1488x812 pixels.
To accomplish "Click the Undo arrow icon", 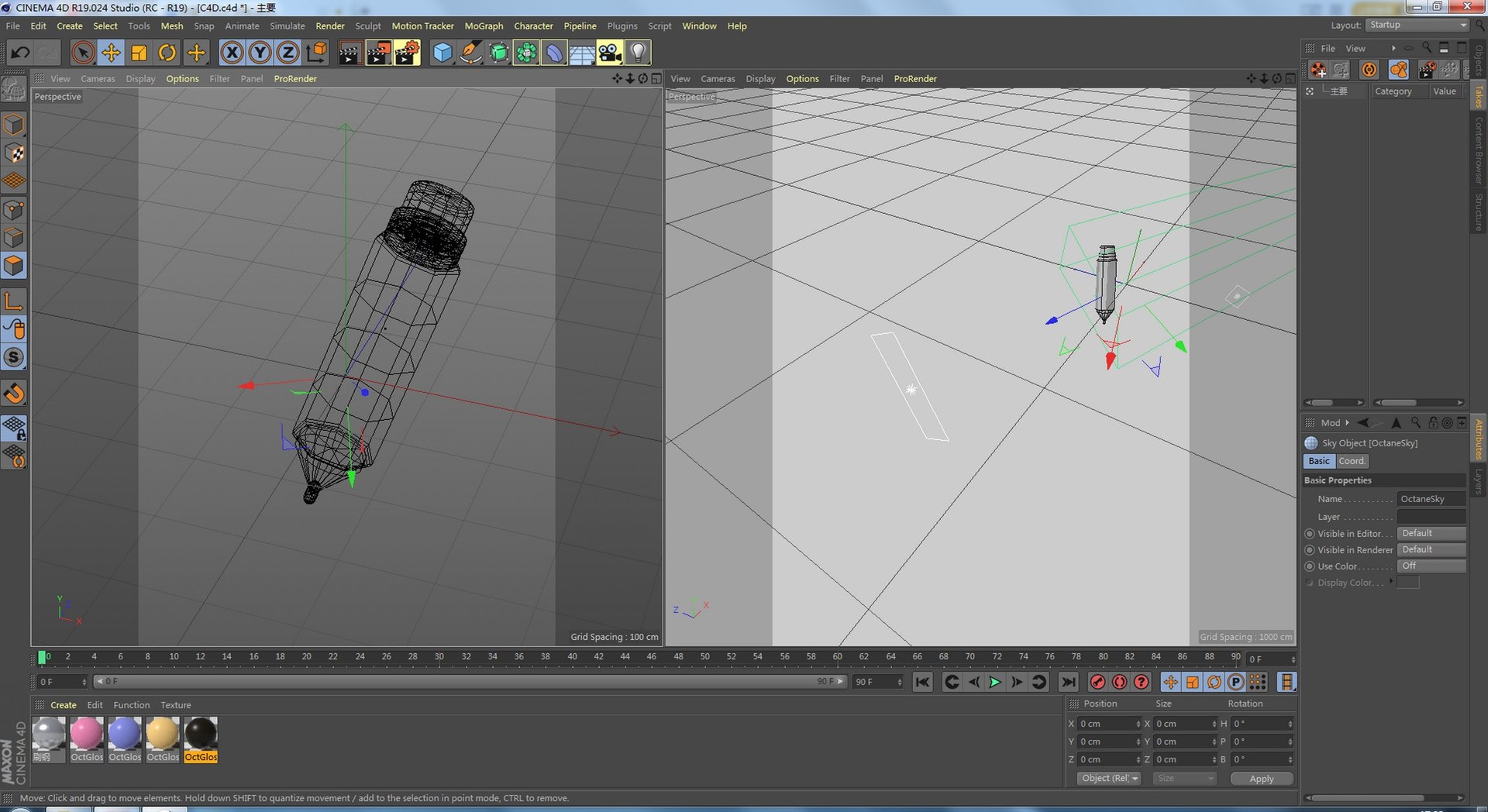I will point(20,53).
